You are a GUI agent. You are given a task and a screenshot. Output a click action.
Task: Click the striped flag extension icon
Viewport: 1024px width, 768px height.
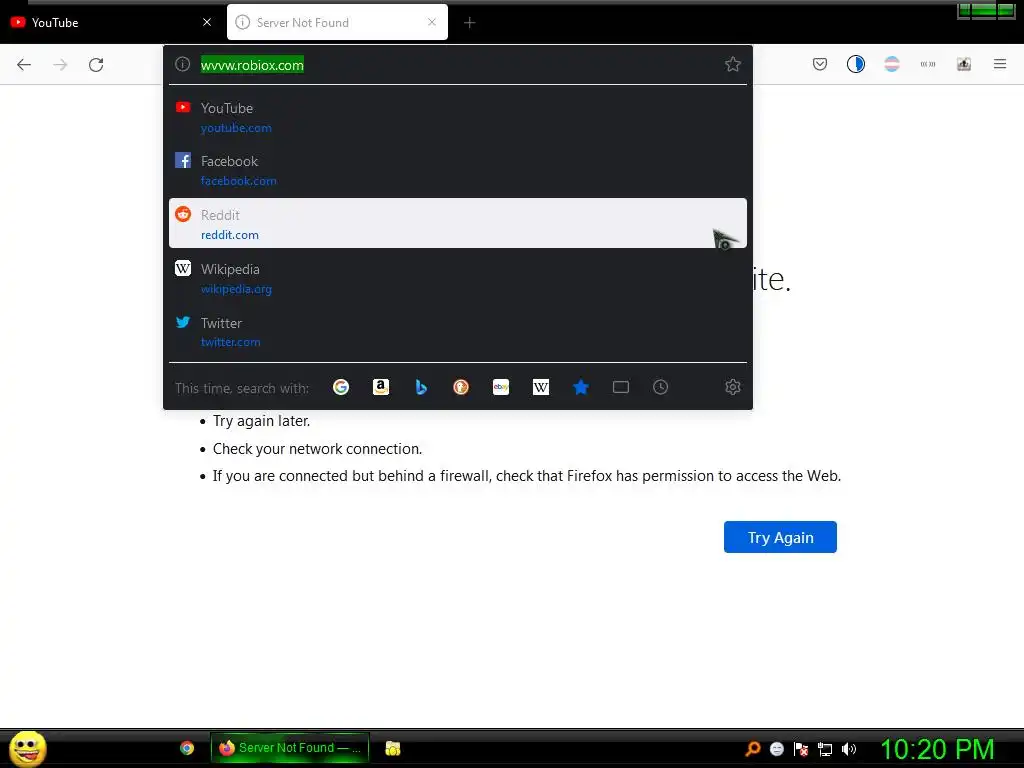891,64
